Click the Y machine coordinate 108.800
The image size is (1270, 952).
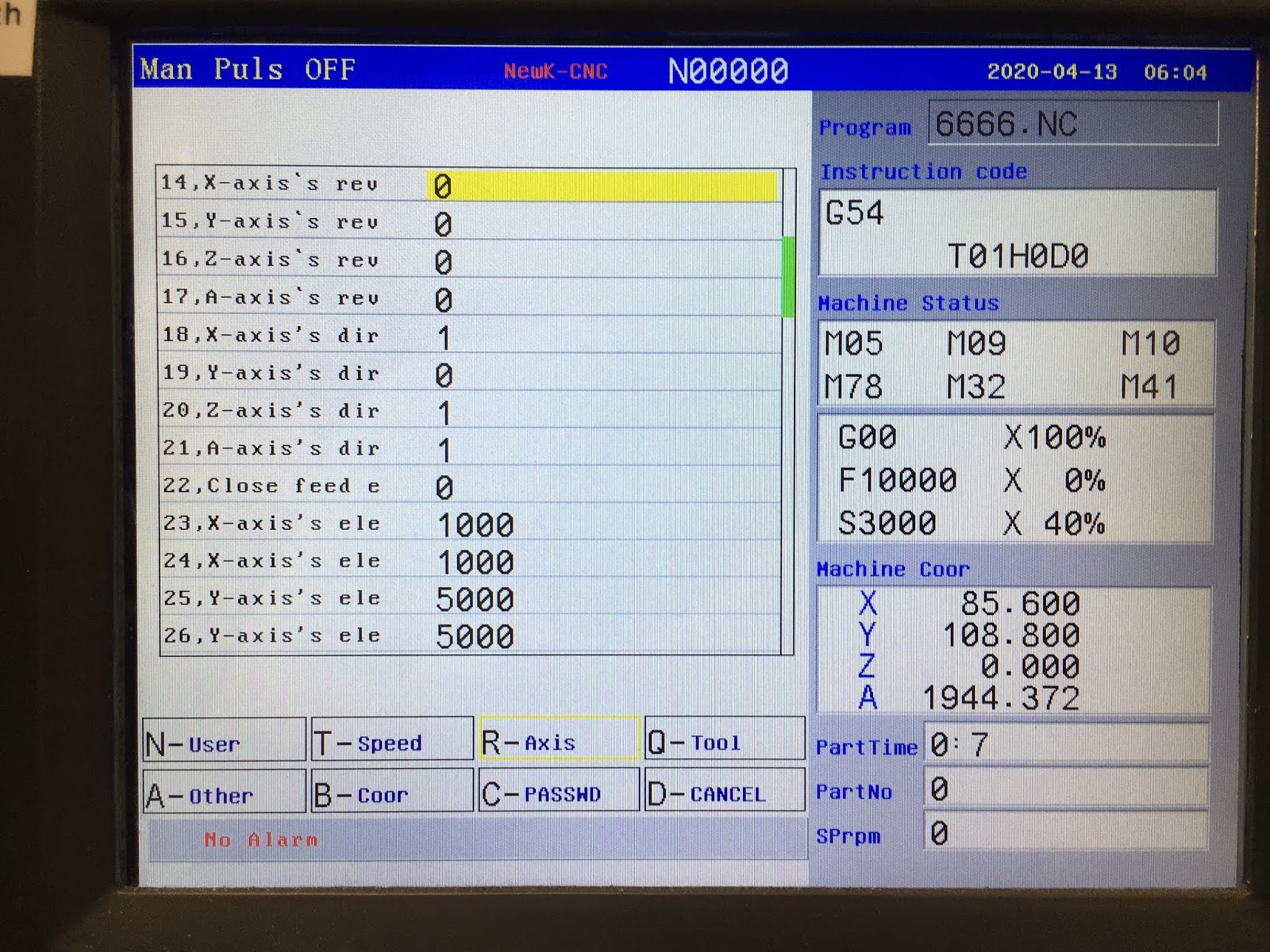coord(1011,635)
